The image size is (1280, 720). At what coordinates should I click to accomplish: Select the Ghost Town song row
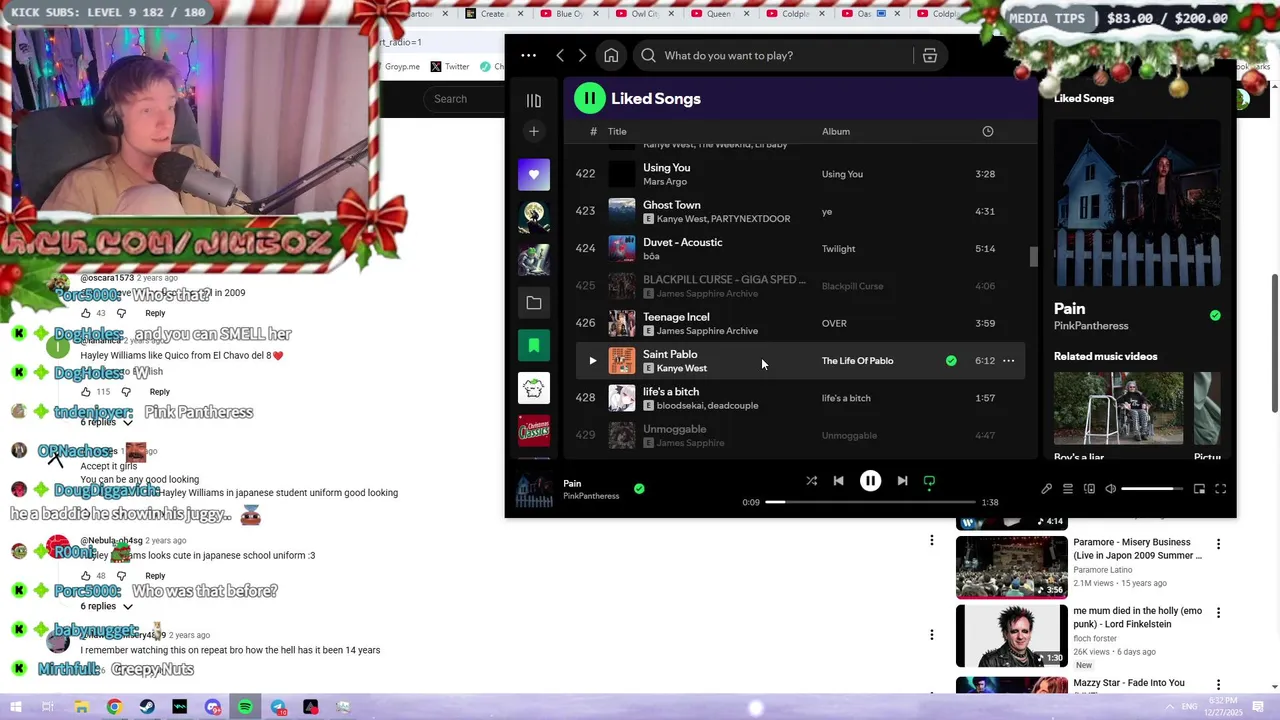[x=800, y=211]
